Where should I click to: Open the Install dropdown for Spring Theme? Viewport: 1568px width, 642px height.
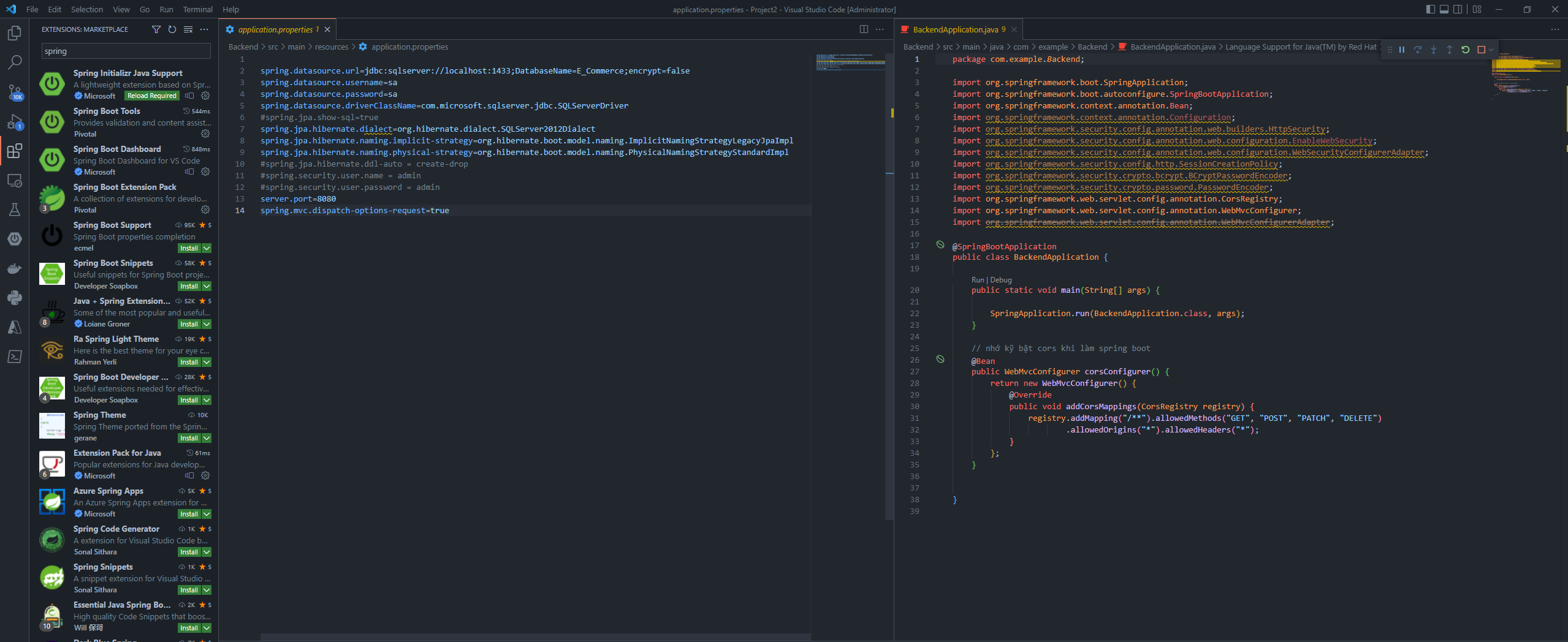tap(207, 438)
